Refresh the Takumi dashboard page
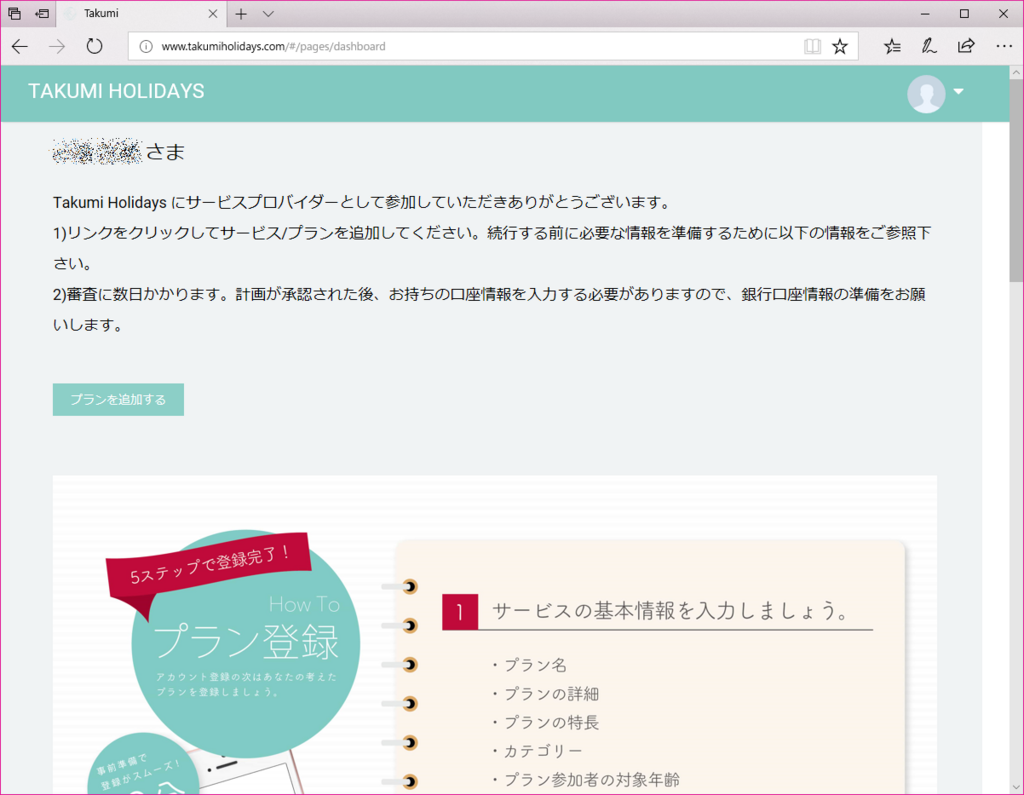This screenshot has width=1024, height=795. [x=95, y=46]
